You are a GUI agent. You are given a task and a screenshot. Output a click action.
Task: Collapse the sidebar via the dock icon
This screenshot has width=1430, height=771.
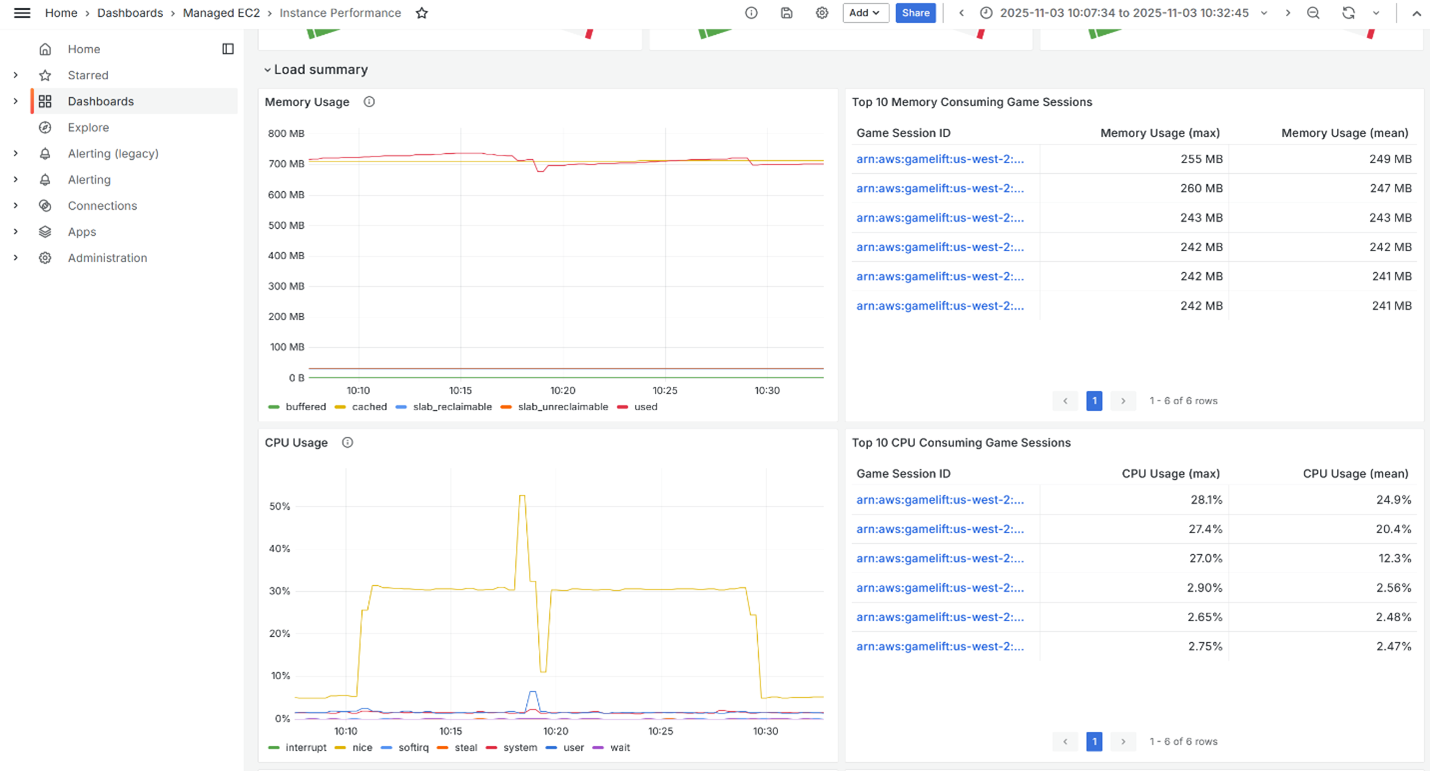228,48
